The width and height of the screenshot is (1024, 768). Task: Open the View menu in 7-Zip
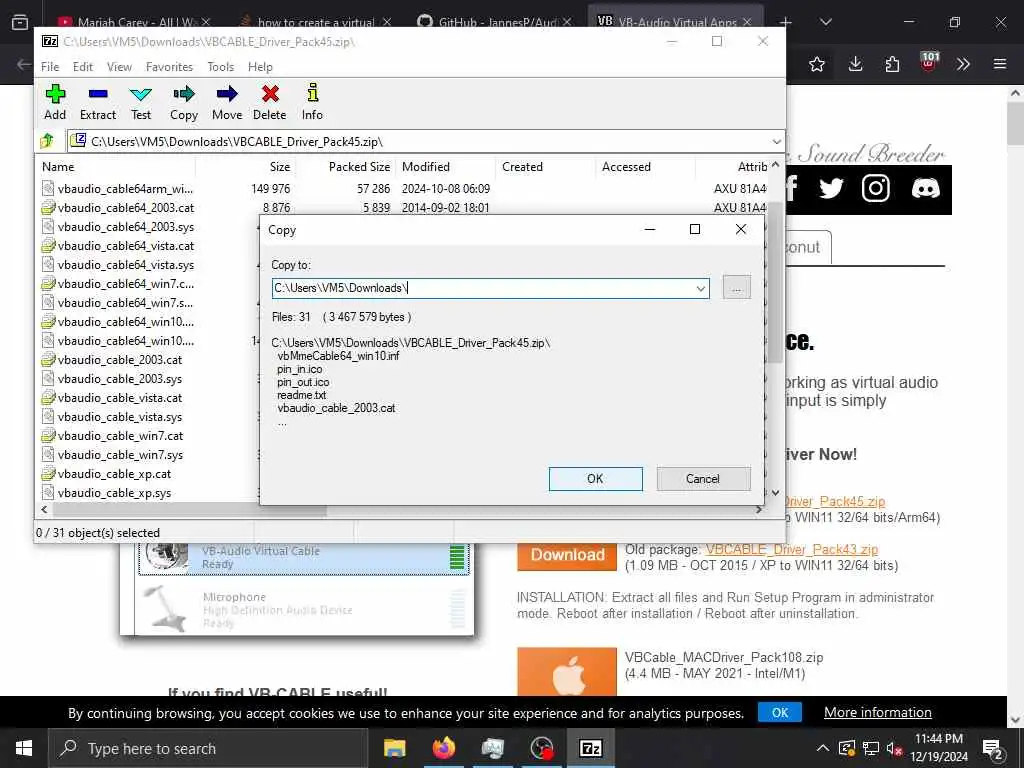pyautogui.click(x=119, y=67)
